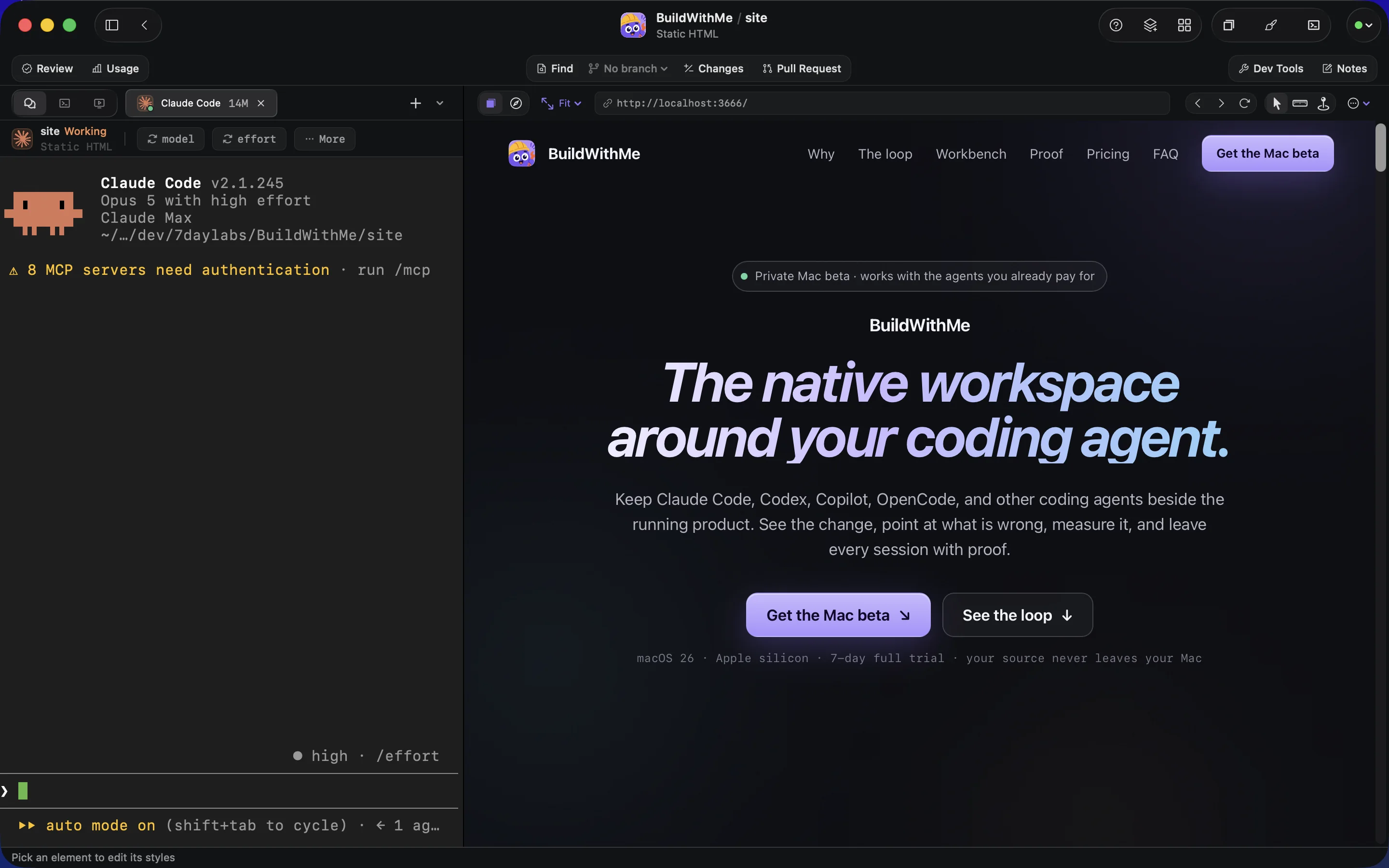Switch to the terminal view in left panel
Image resolution: width=1389 pixels, height=868 pixels.
pos(65,103)
